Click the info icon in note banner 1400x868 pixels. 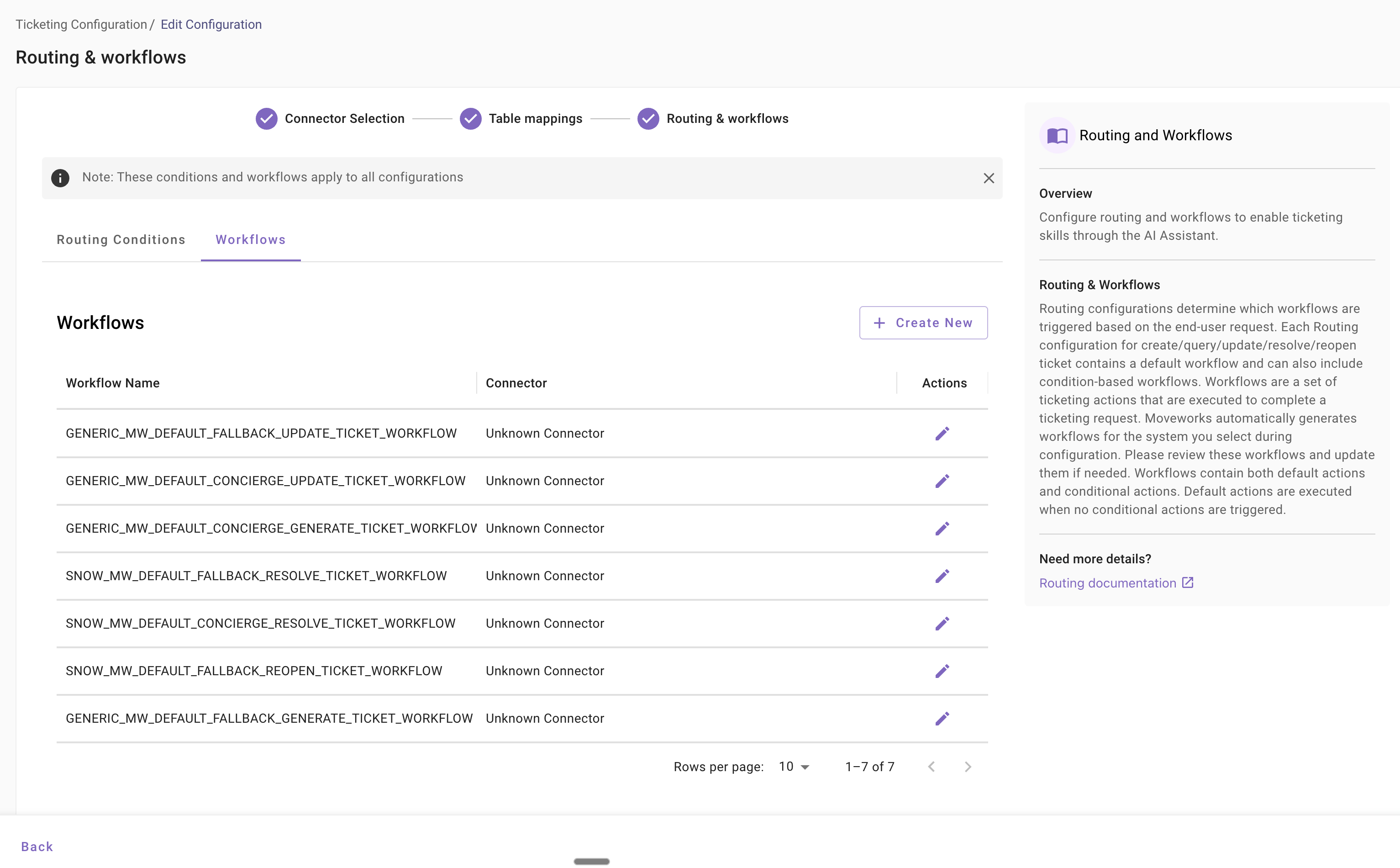click(60, 178)
